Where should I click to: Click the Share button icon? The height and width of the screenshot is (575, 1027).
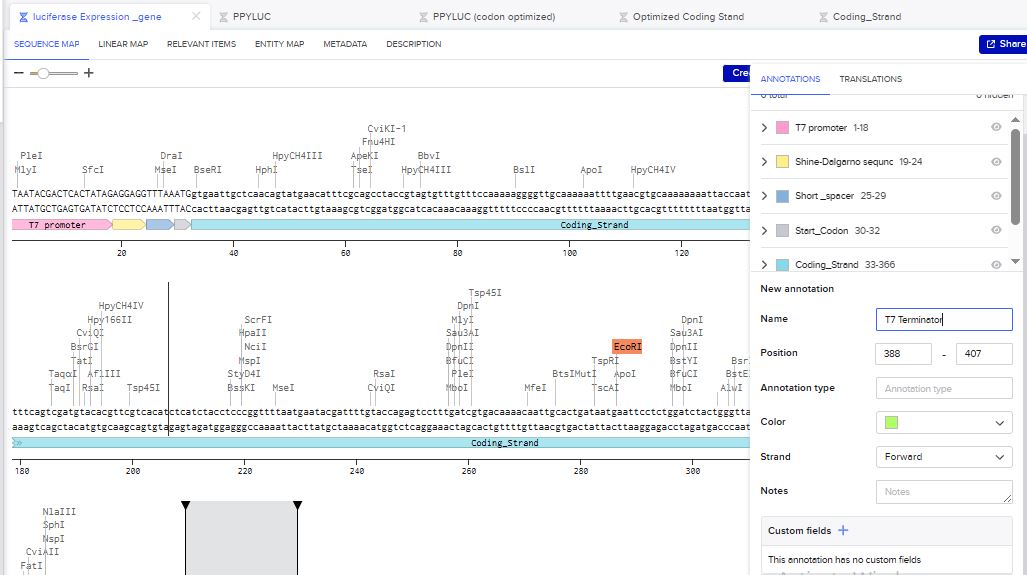(x=991, y=44)
